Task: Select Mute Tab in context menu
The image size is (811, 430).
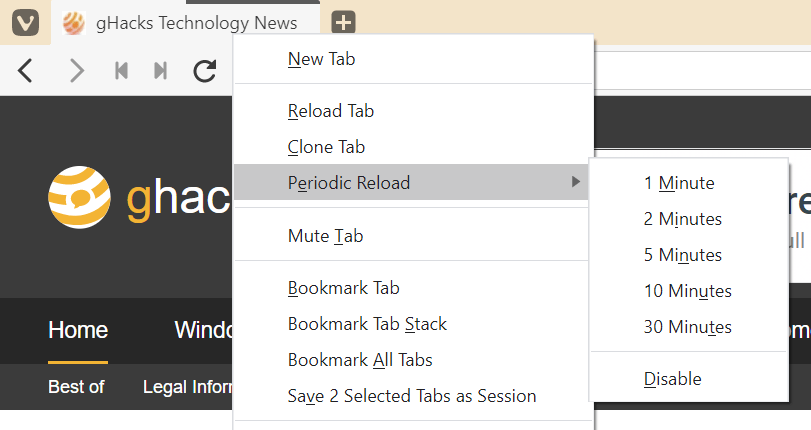Action: click(325, 236)
